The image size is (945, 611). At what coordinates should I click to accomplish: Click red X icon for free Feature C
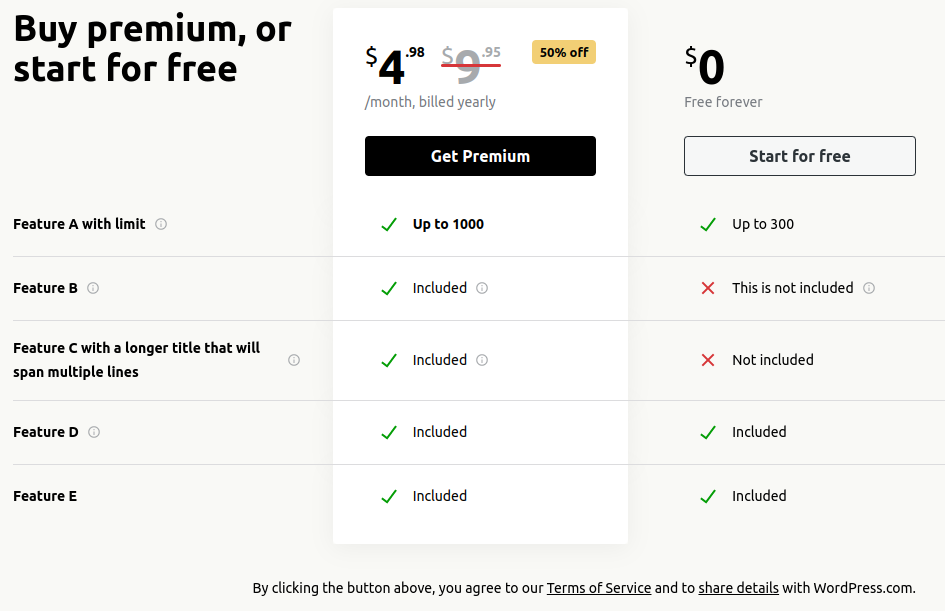pos(708,360)
